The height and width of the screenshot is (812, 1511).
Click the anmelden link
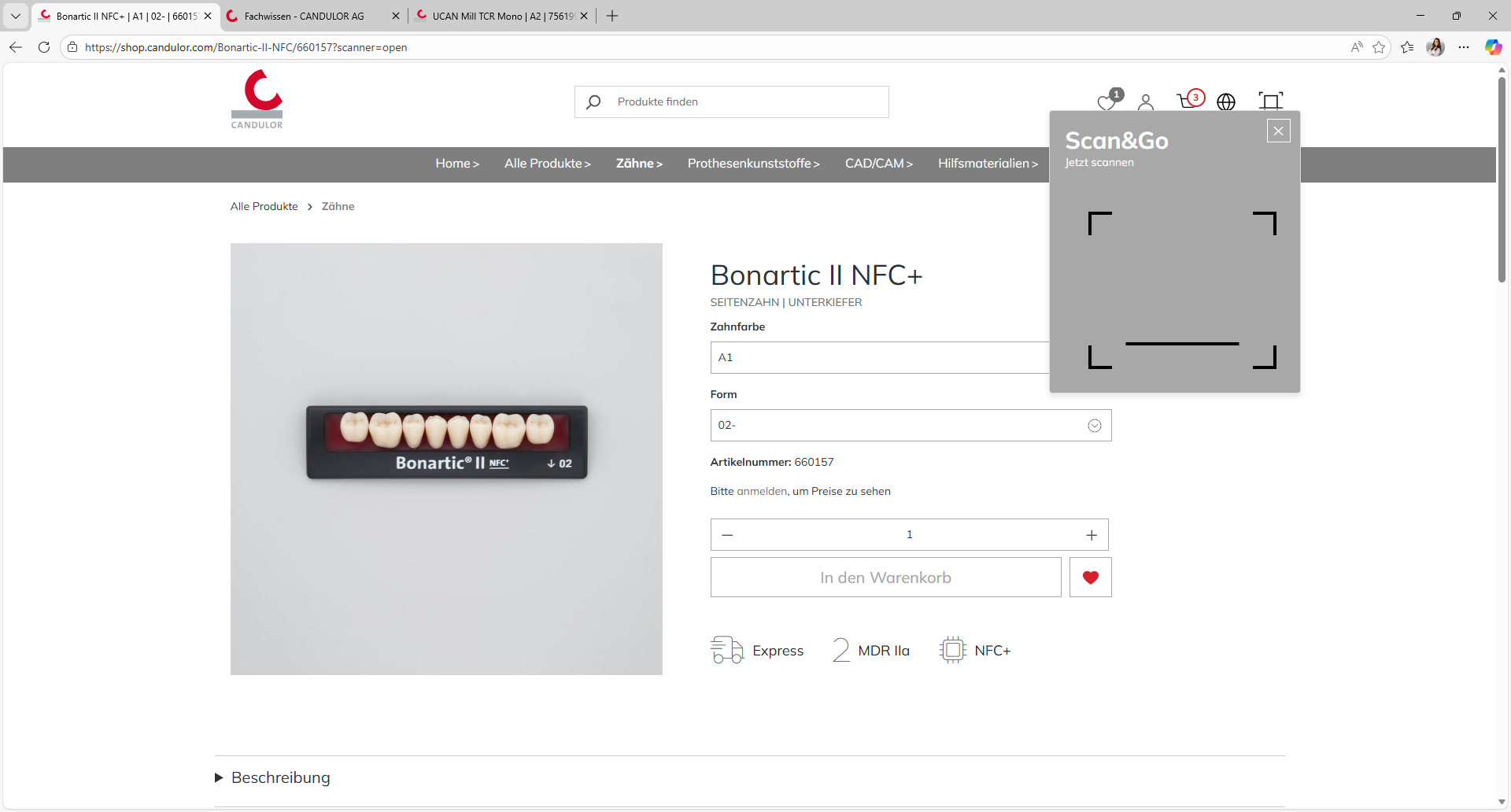click(x=761, y=491)
